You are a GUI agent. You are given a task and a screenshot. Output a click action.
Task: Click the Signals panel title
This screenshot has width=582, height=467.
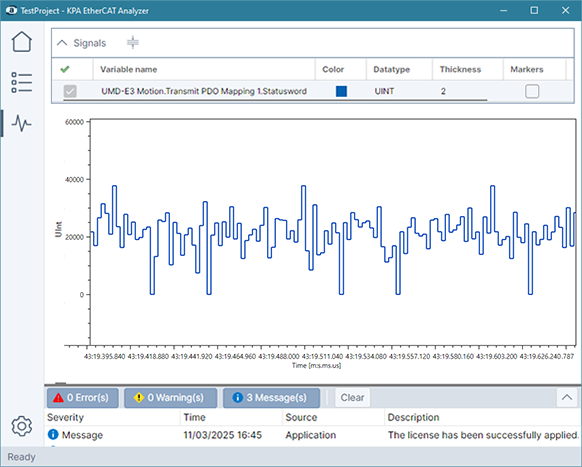click(x=89, y=43)
